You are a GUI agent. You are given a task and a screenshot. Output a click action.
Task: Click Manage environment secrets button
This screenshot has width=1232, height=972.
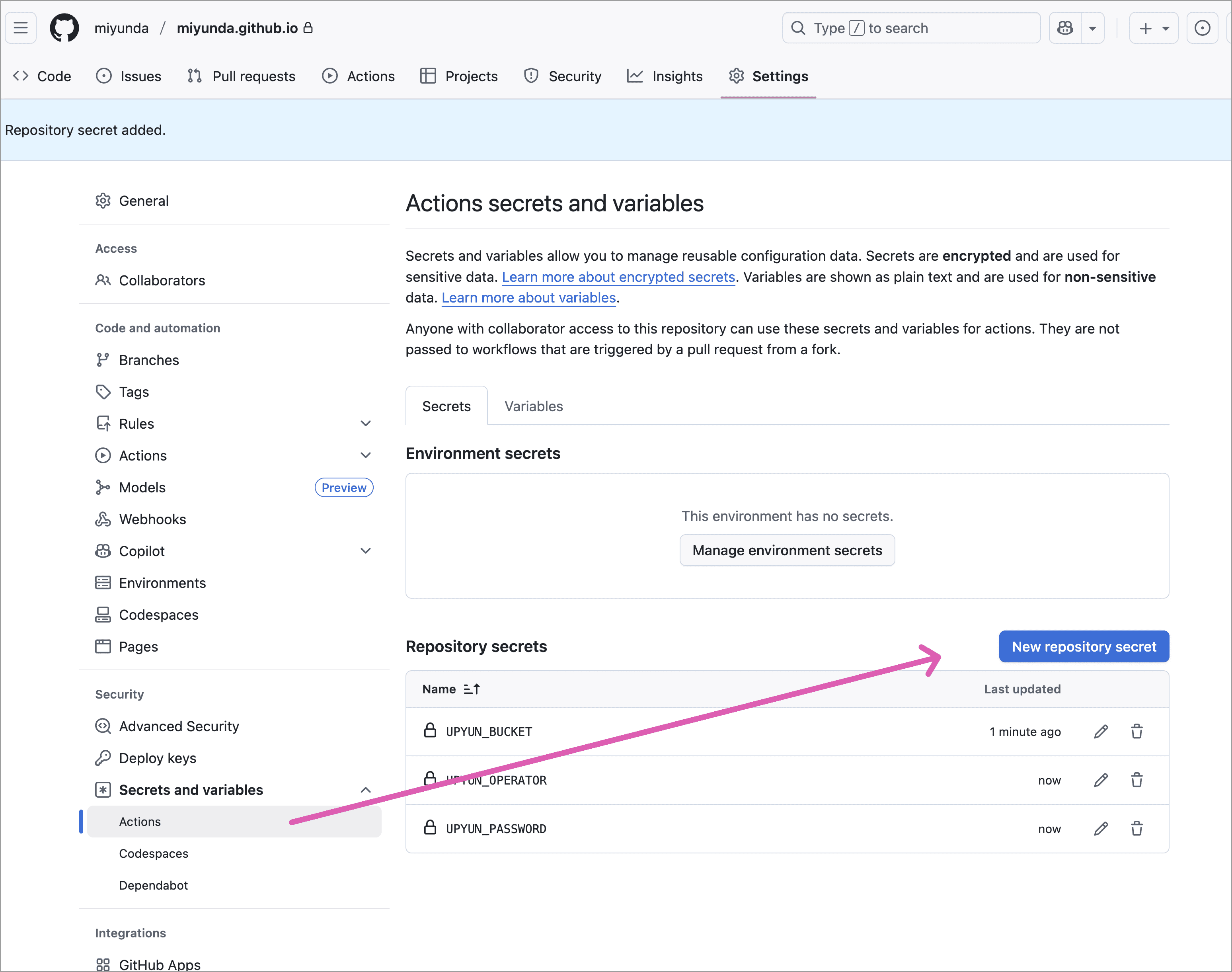click(787, 550)
